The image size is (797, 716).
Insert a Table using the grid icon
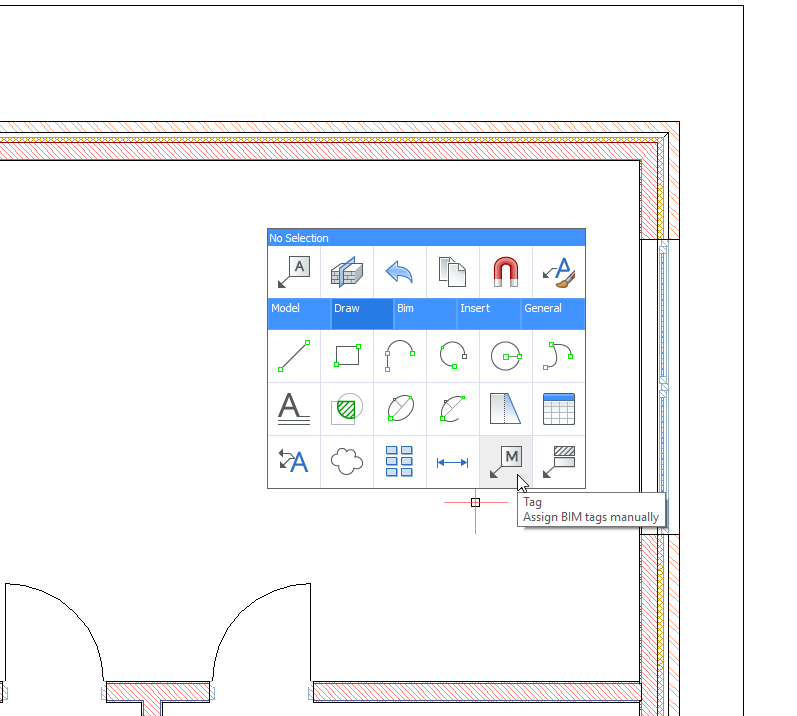[x=559, y=409]
